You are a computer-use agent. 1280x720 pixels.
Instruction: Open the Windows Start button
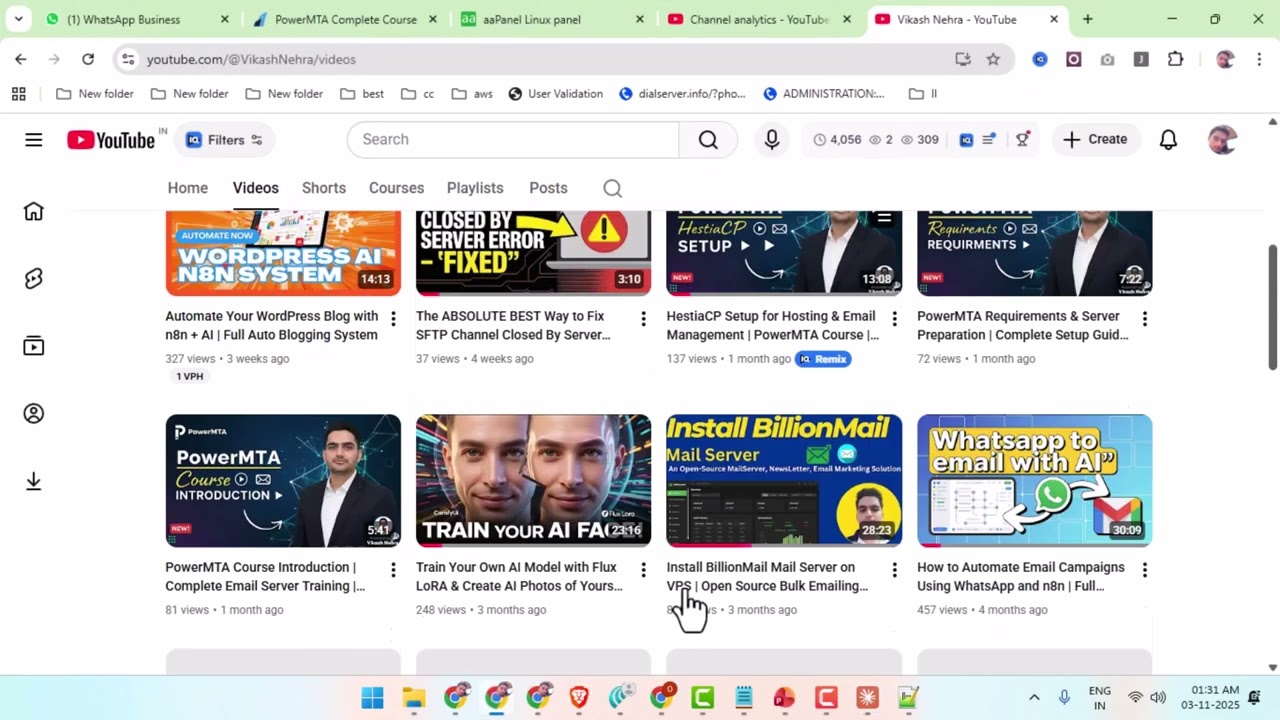pyautogui.click(x=372, y=698)
